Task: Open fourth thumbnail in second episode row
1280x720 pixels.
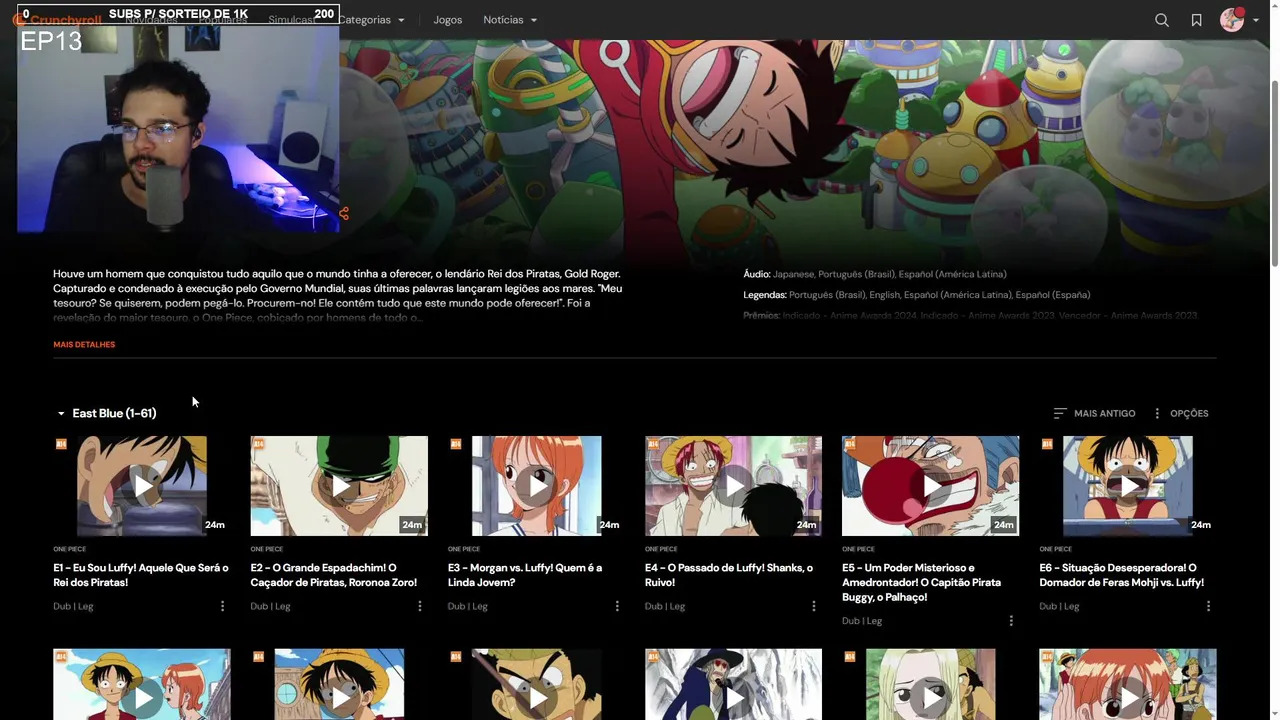Action: tap(733, 685)
